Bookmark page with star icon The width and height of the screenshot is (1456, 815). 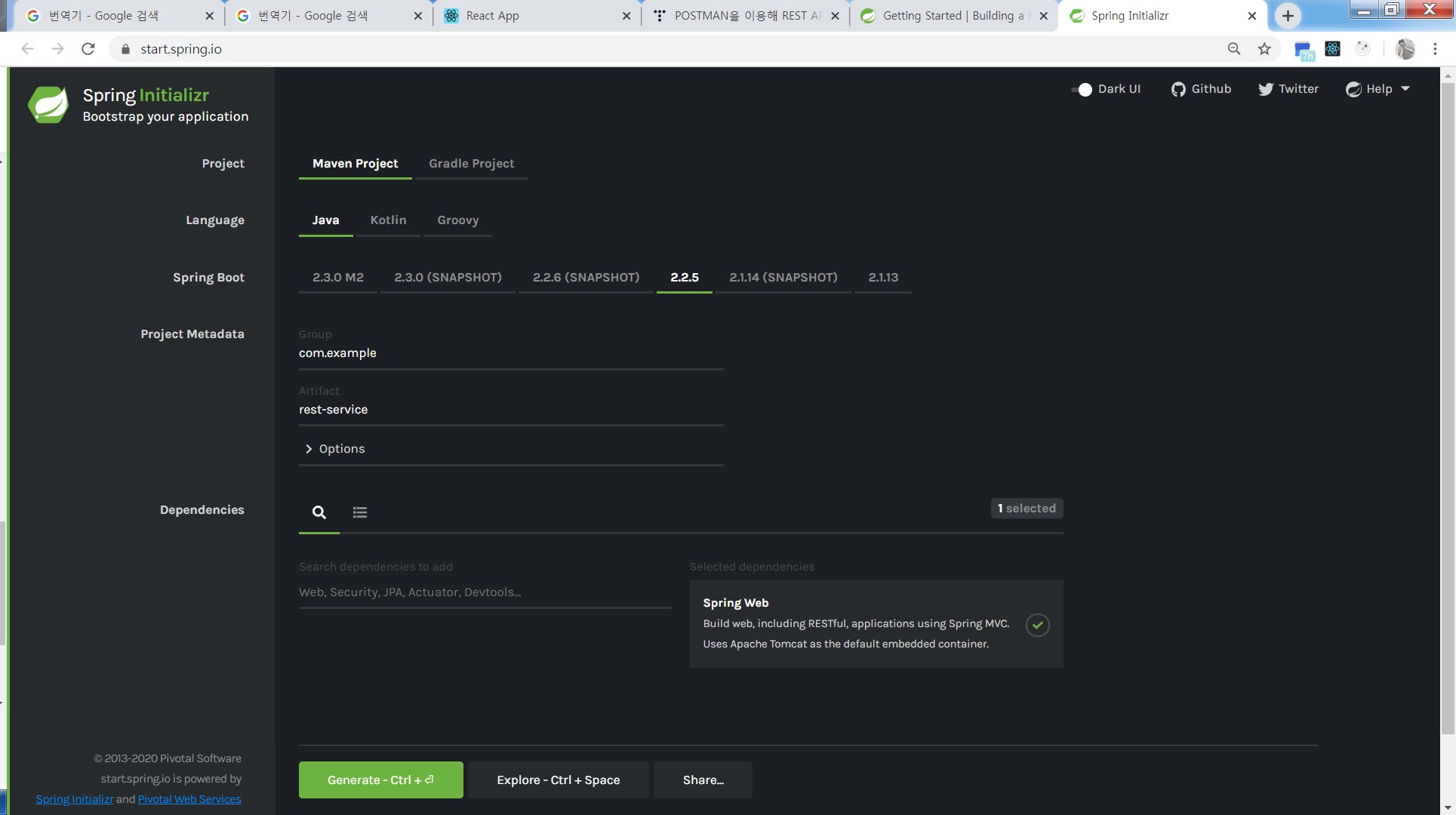(1264, 49)
